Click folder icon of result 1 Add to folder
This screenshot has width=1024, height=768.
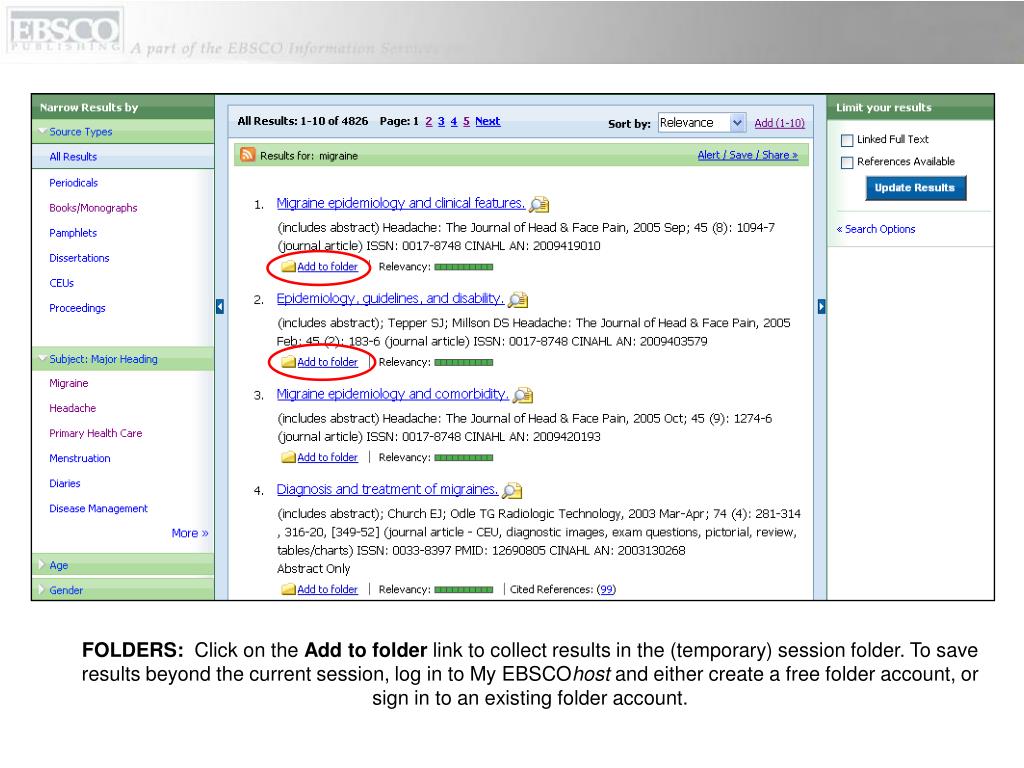coord(288,266)
